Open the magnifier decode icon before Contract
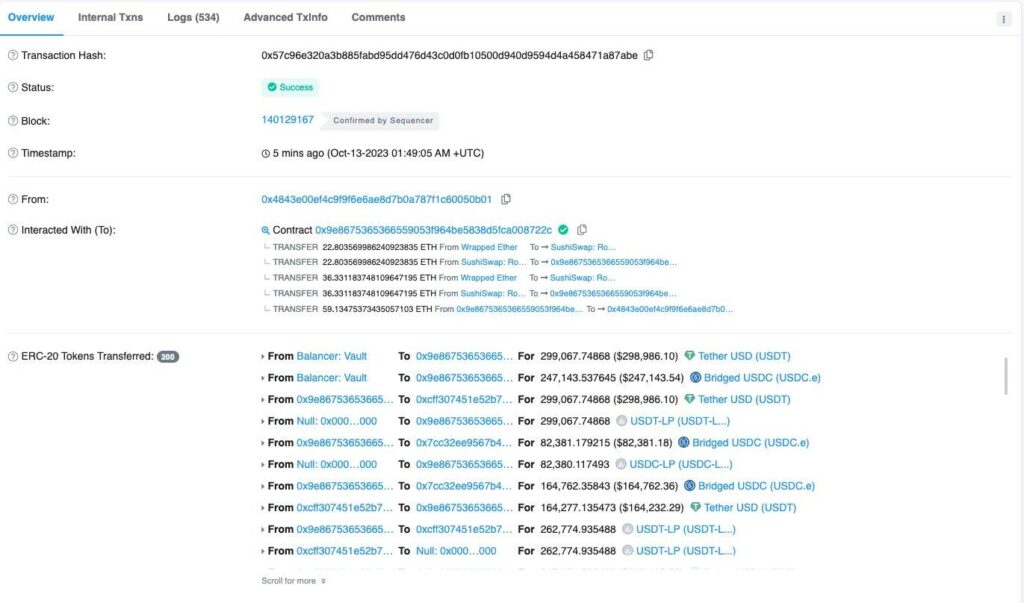Screen dimensions: 1024x603 point(264,229)
